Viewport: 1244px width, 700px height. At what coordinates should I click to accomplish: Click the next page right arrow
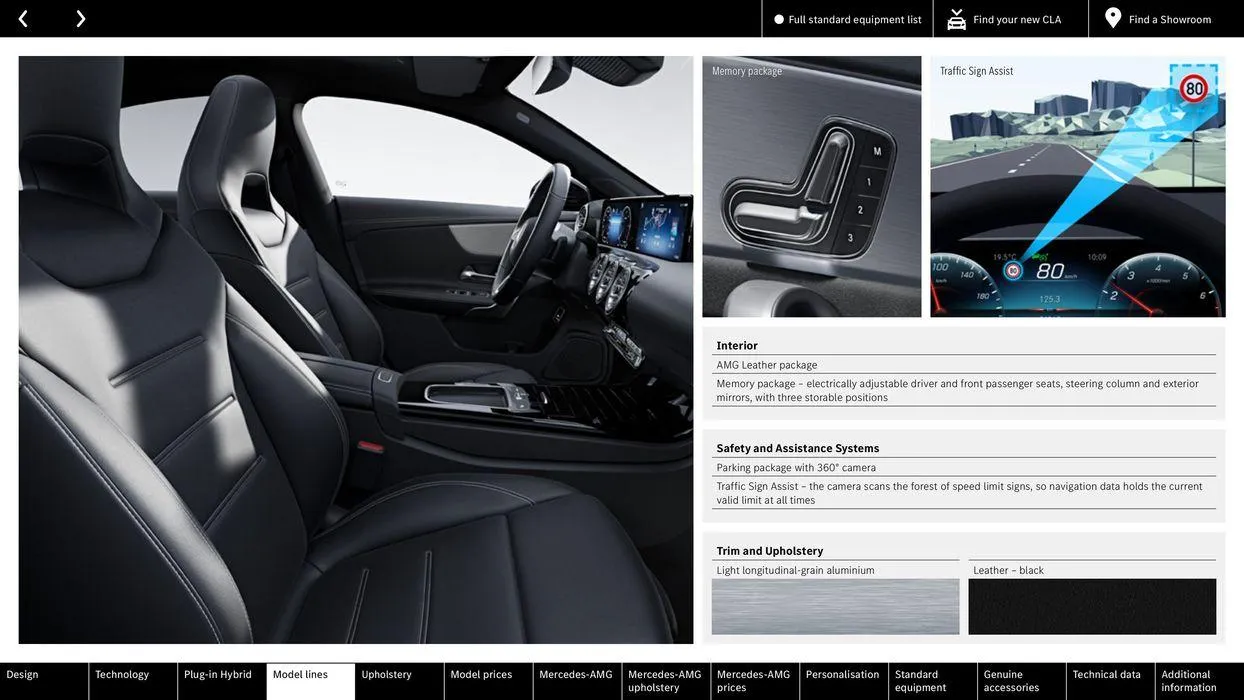coord(80,19)
